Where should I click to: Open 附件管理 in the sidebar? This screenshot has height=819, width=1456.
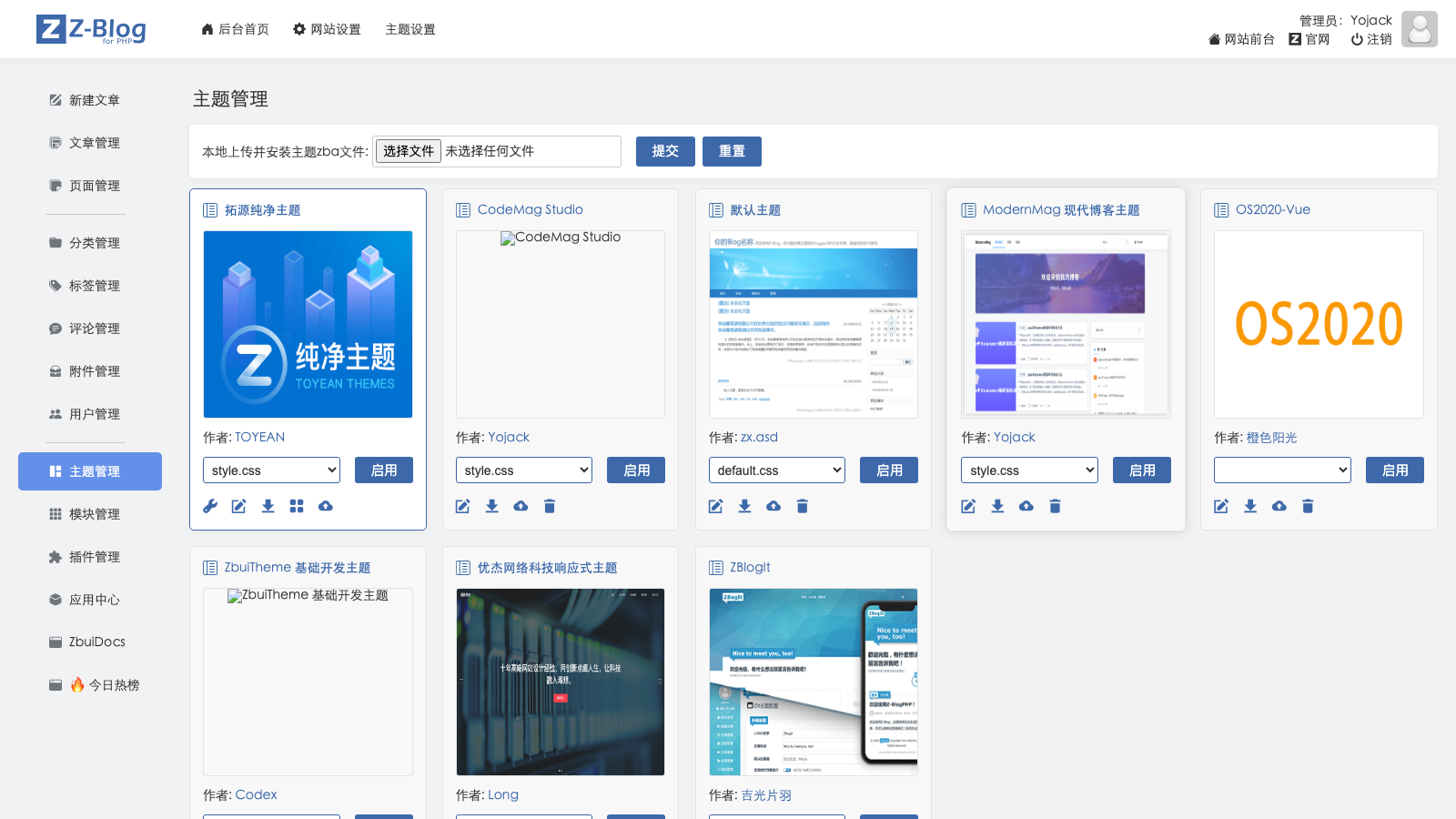[90, 371]
